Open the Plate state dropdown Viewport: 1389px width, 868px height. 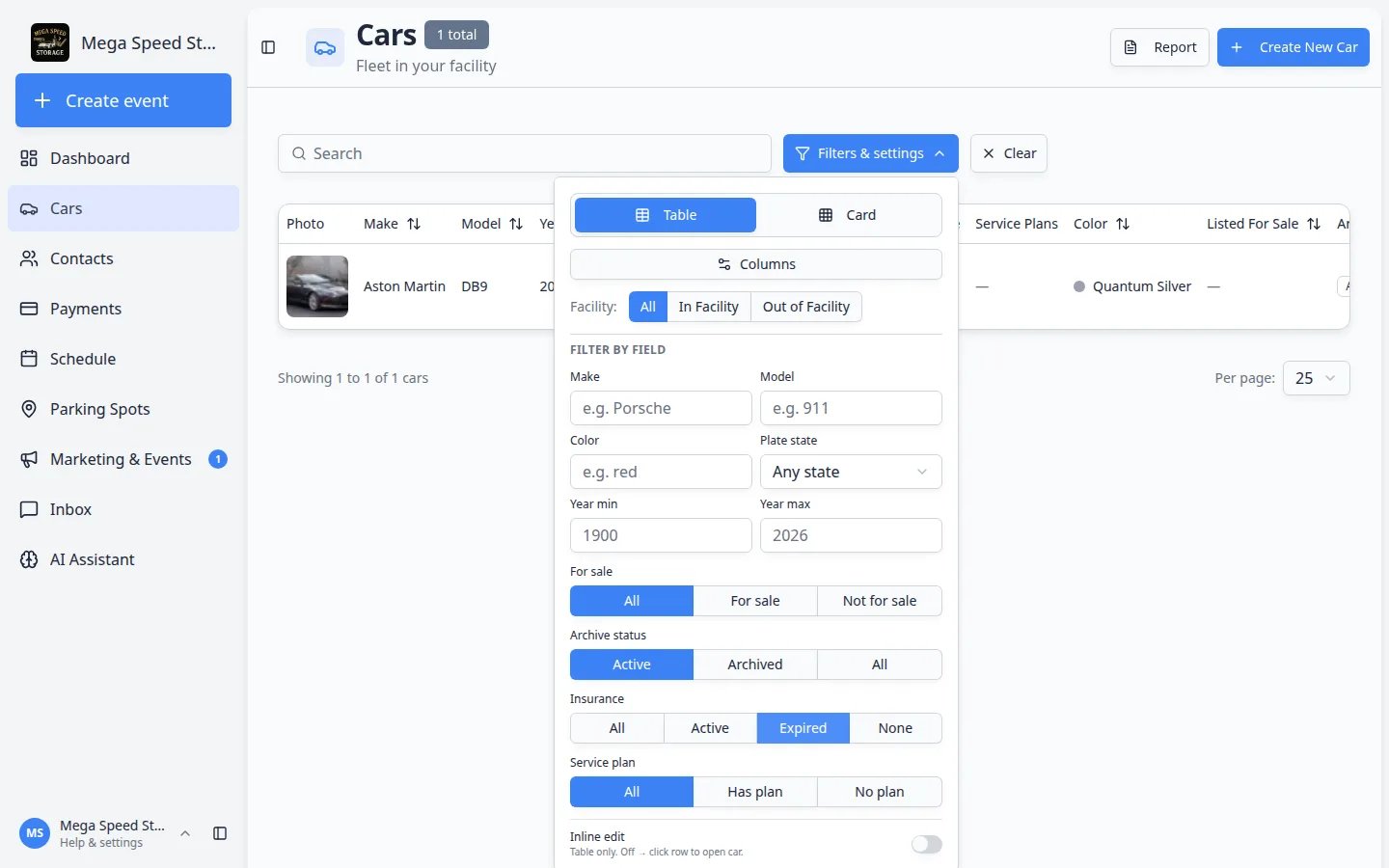click(x=851, y=472)
